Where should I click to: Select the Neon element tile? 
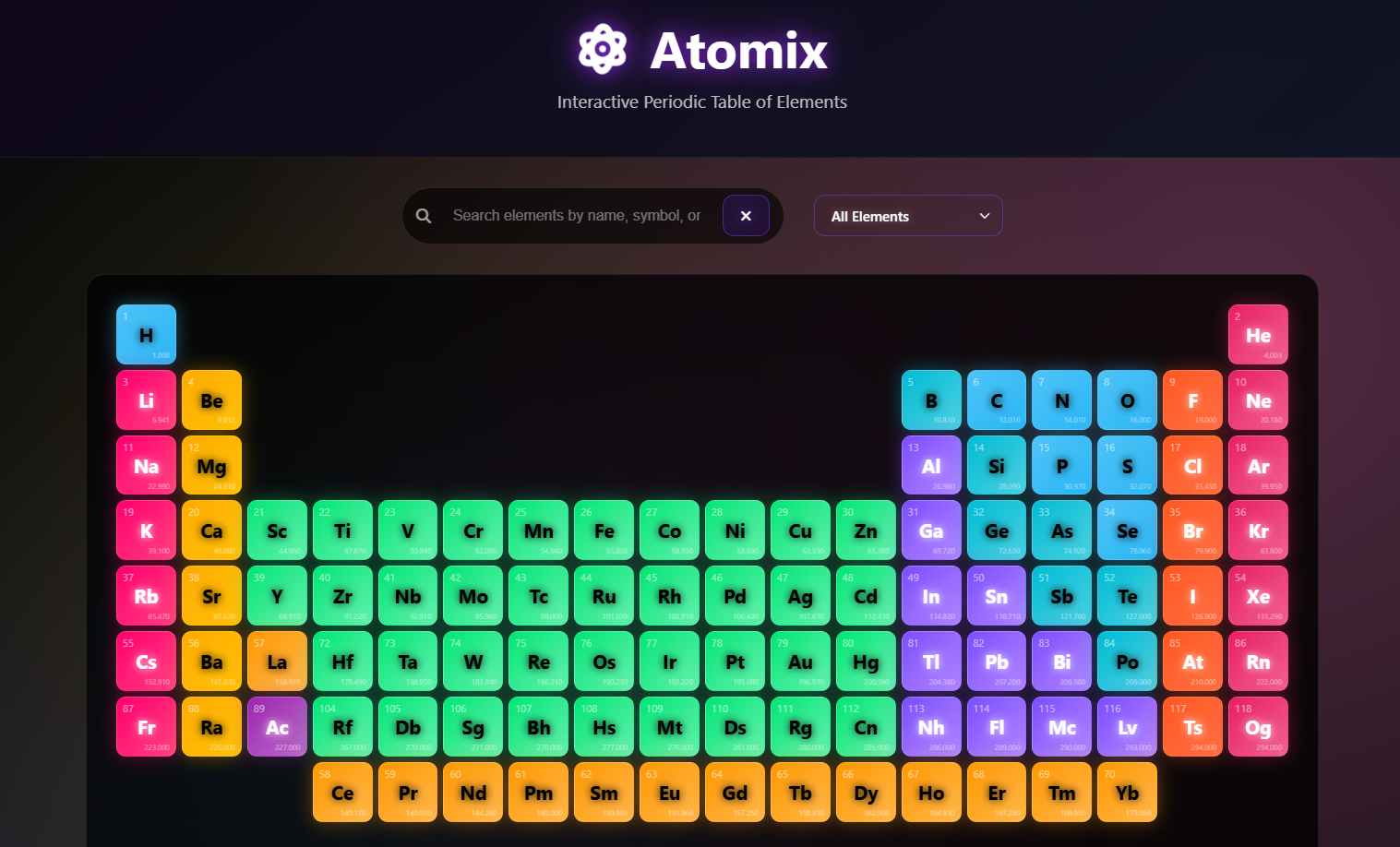click(1258, 400)
